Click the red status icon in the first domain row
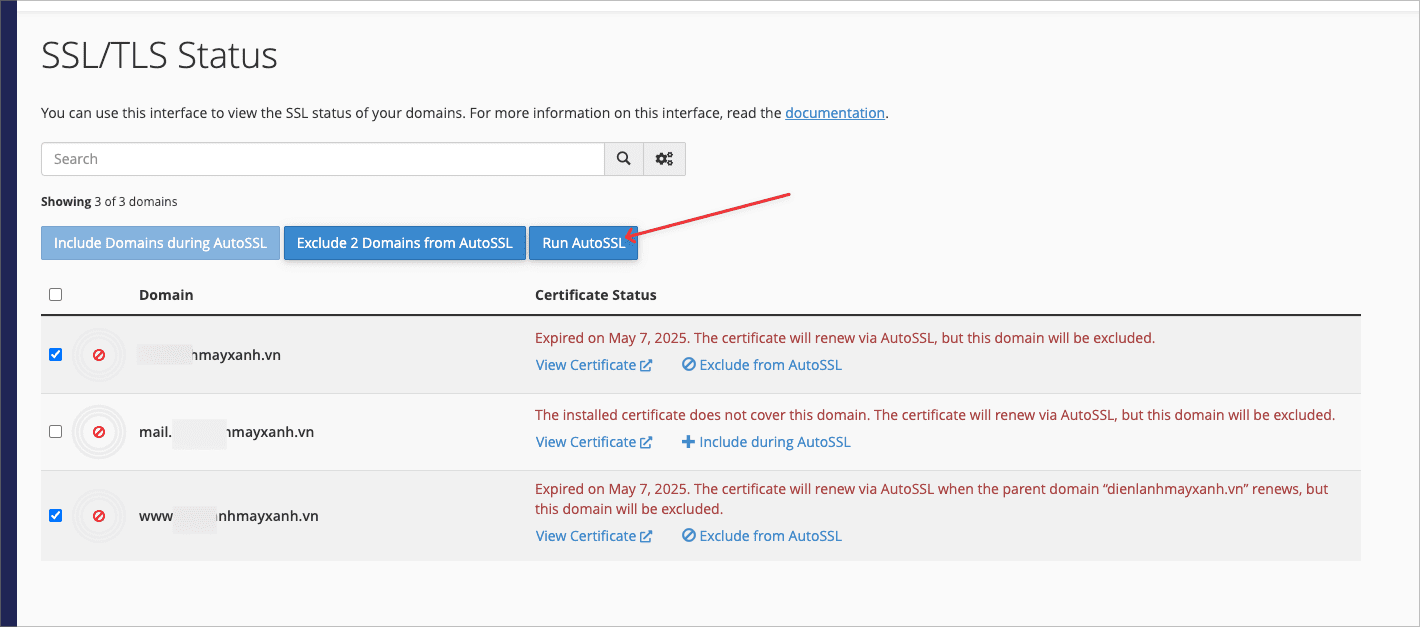The width and height of the screenshot is (1420, 627). pos(99,355)
